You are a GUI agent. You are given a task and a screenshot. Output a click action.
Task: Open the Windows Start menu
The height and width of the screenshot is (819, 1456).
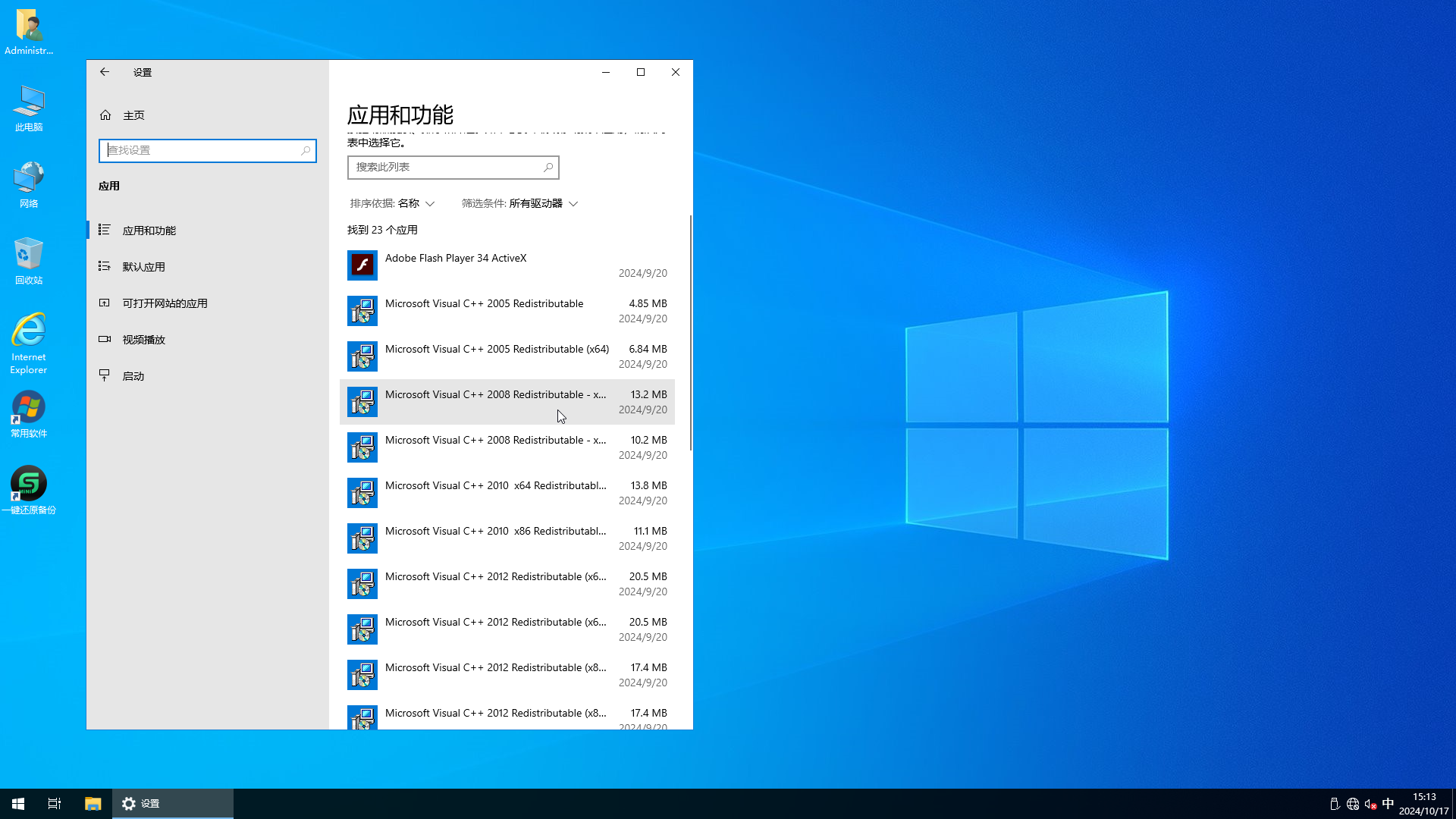click(18, 804)
